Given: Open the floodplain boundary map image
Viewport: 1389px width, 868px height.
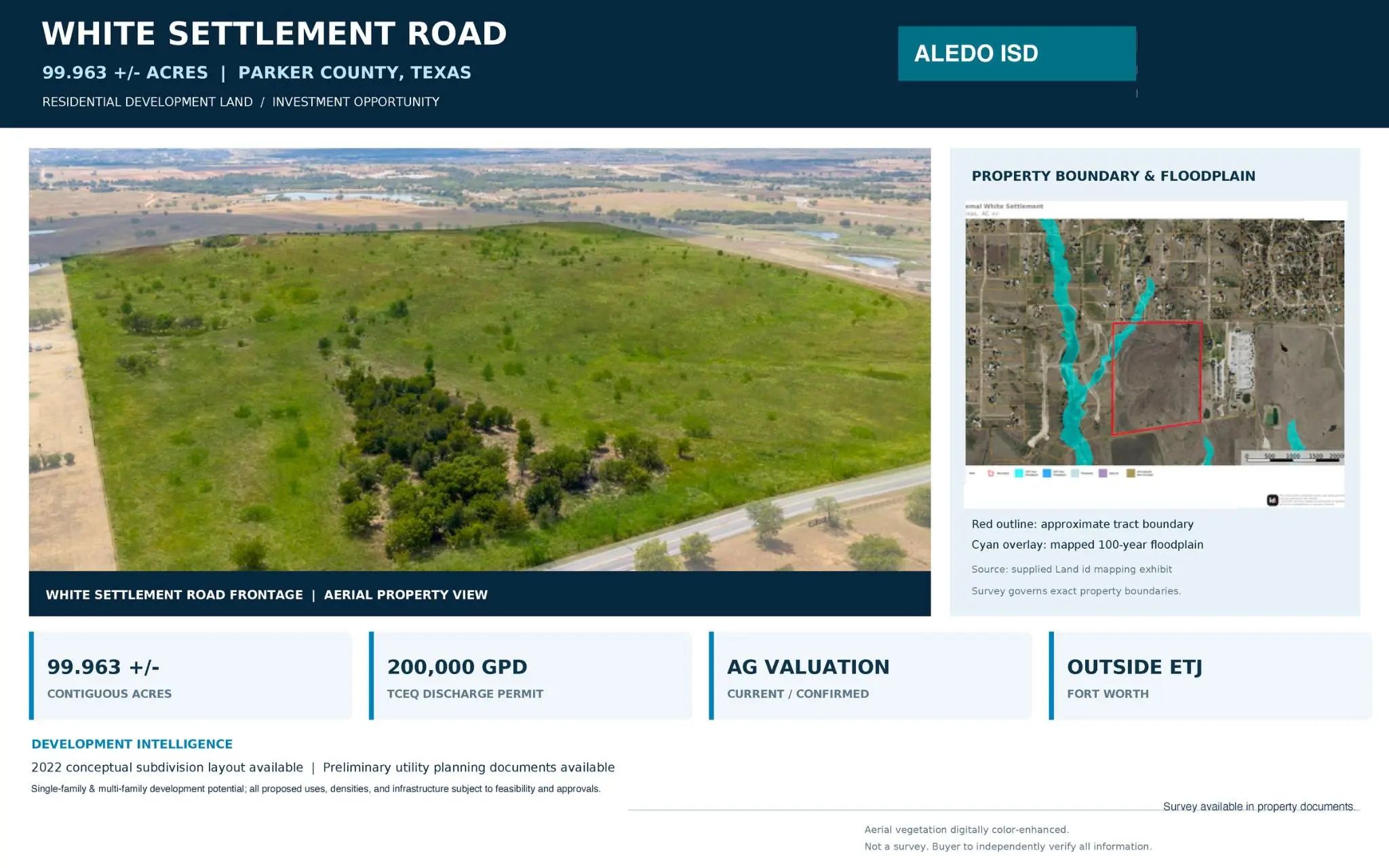Looking at the screenshot, I should tap(1154, 353).
